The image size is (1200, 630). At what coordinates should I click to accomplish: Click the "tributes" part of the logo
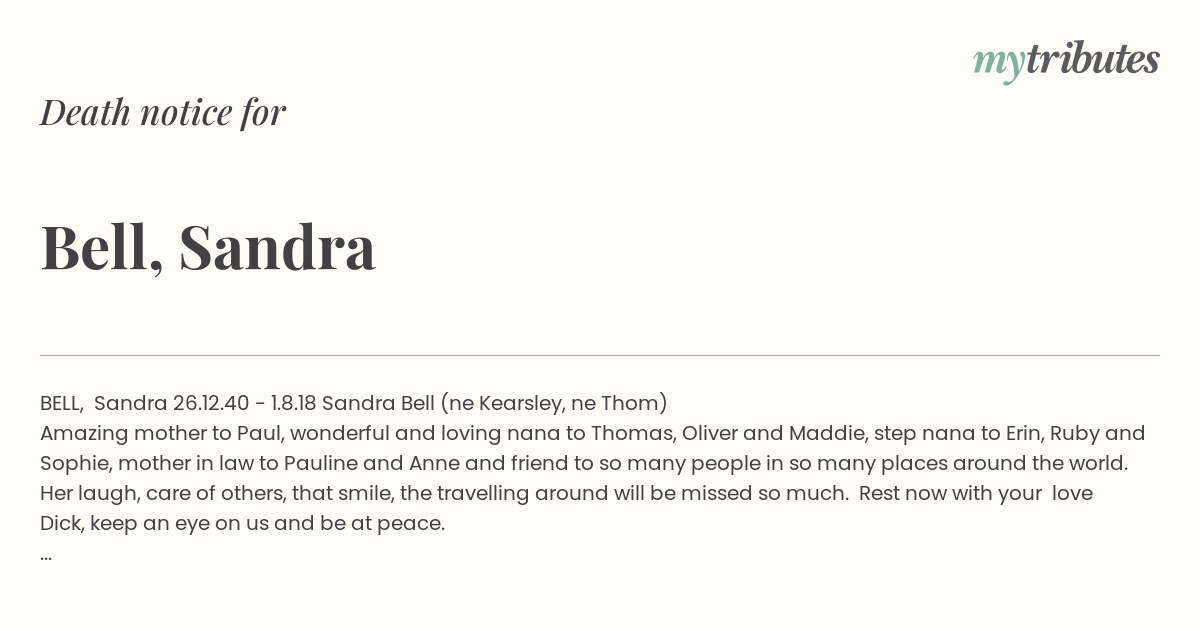pyautogui.click(x=1093, y=59)
